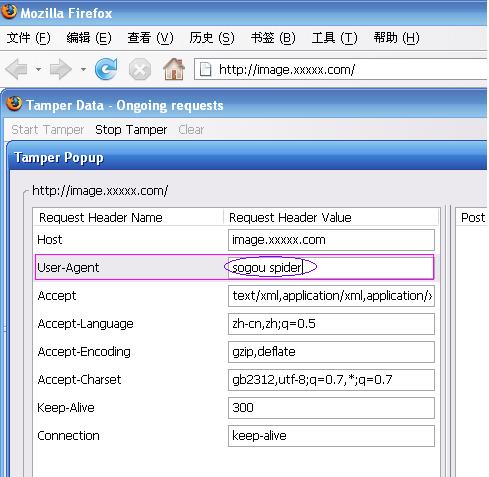Click the Request Header Name column header
The height and width of the screenshot is (477, 489).
[x=128, y=217]
